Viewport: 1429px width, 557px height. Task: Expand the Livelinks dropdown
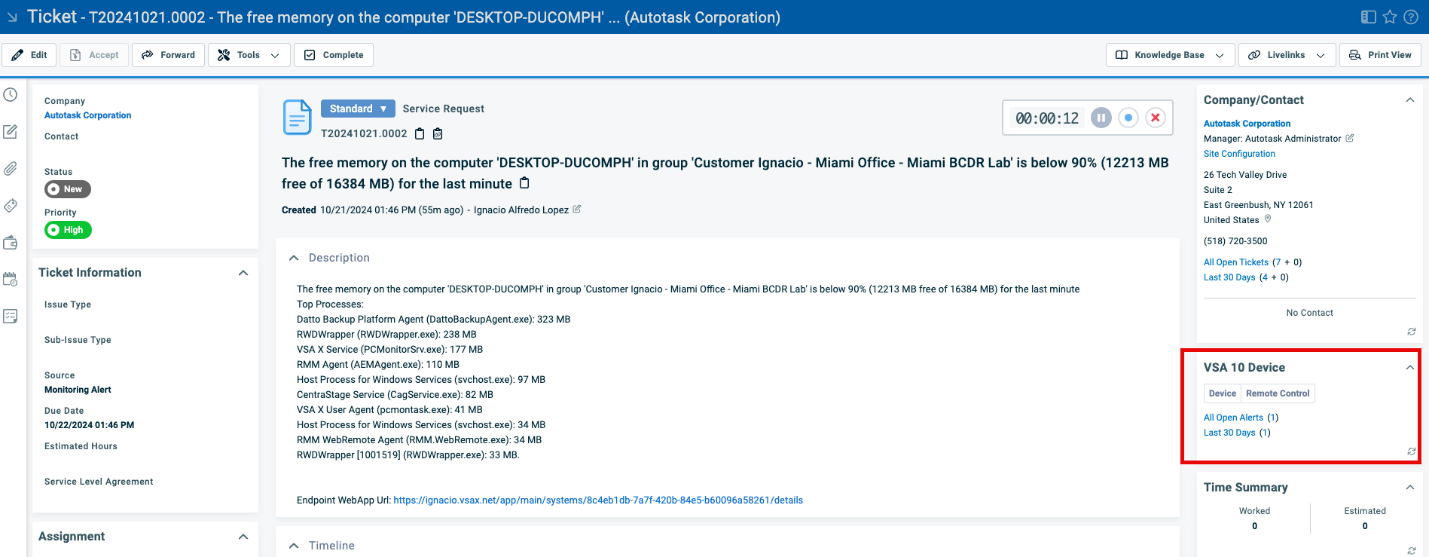point(1287,55)
